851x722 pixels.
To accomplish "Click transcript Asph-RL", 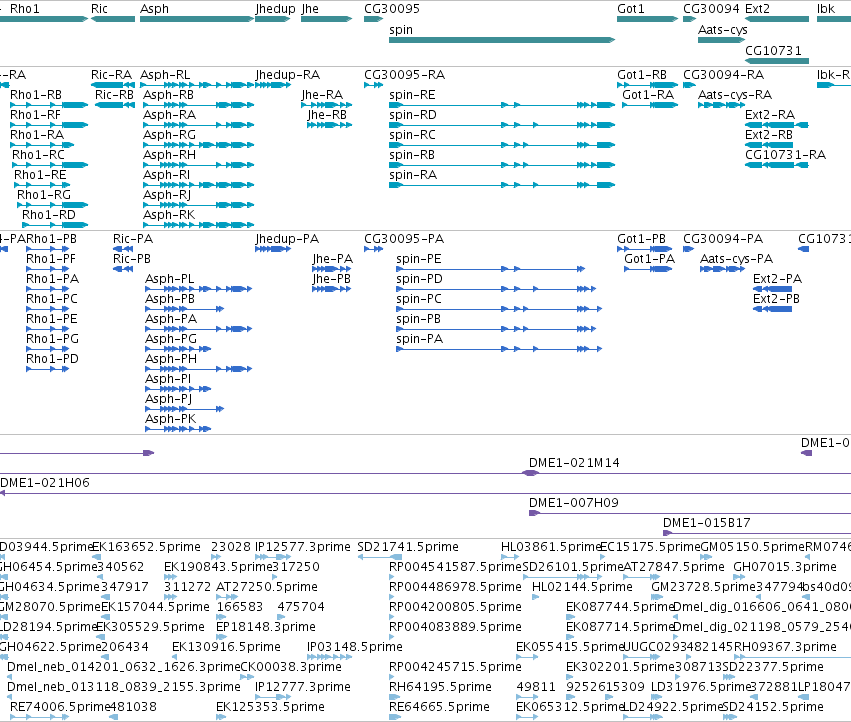I will click(x=196, y=85).
